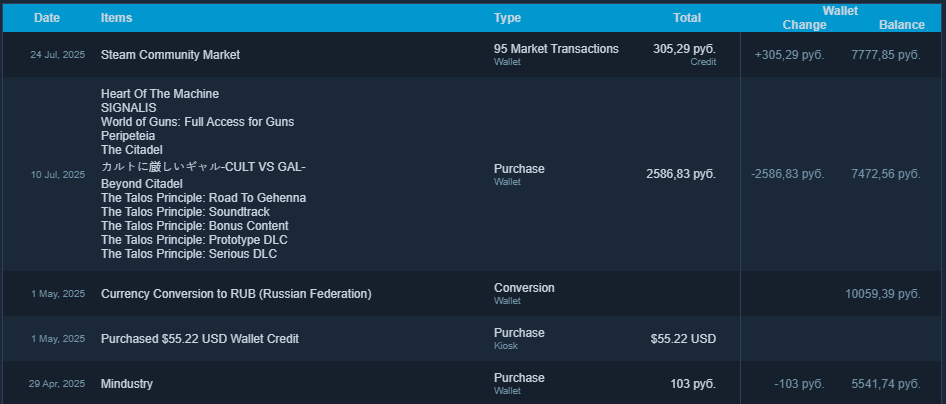Click the Total column header
946x404 pixels.
click(687, 18)
